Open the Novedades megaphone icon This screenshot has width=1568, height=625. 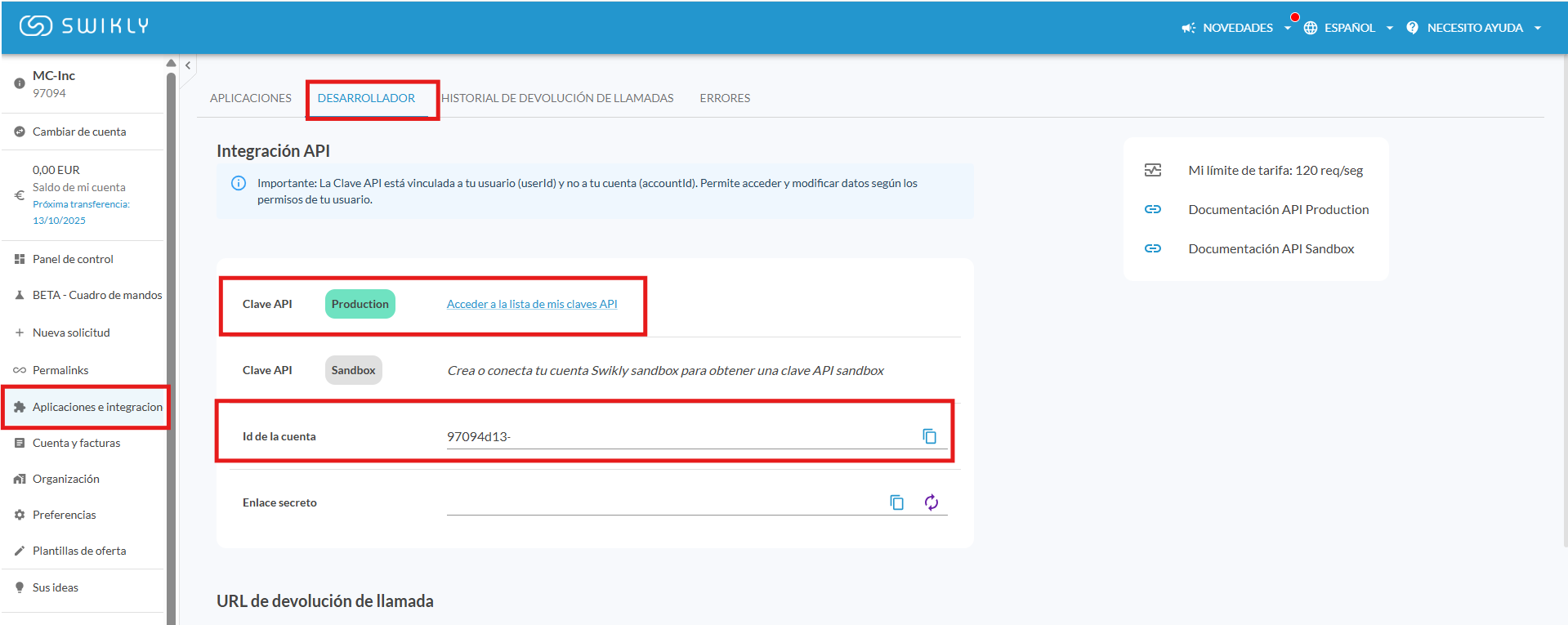1188,28
